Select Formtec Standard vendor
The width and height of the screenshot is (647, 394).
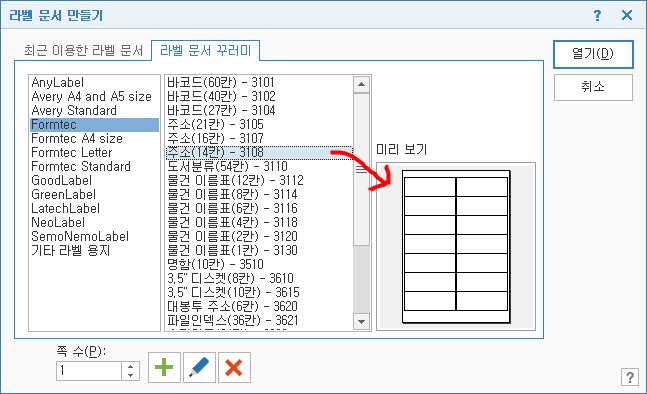point(94,167)
